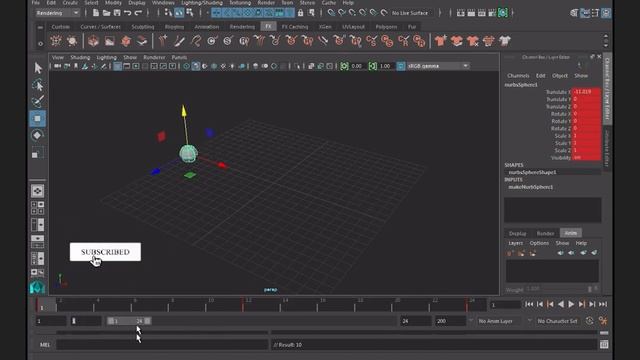Click the Create nCloth shirt icon
The height and width of the screenshot is (360, 640).
(x=440, y=41)
